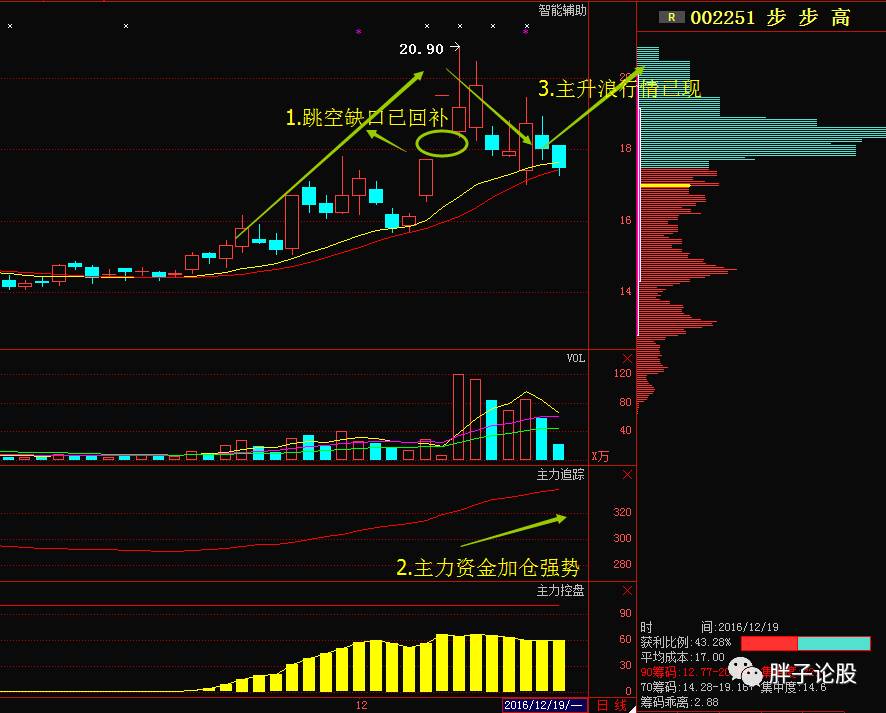Click the 300 value on 主力追踪 axis
Image resolution: width=886 pixels, height=713 pixels.
coord(622,538)
